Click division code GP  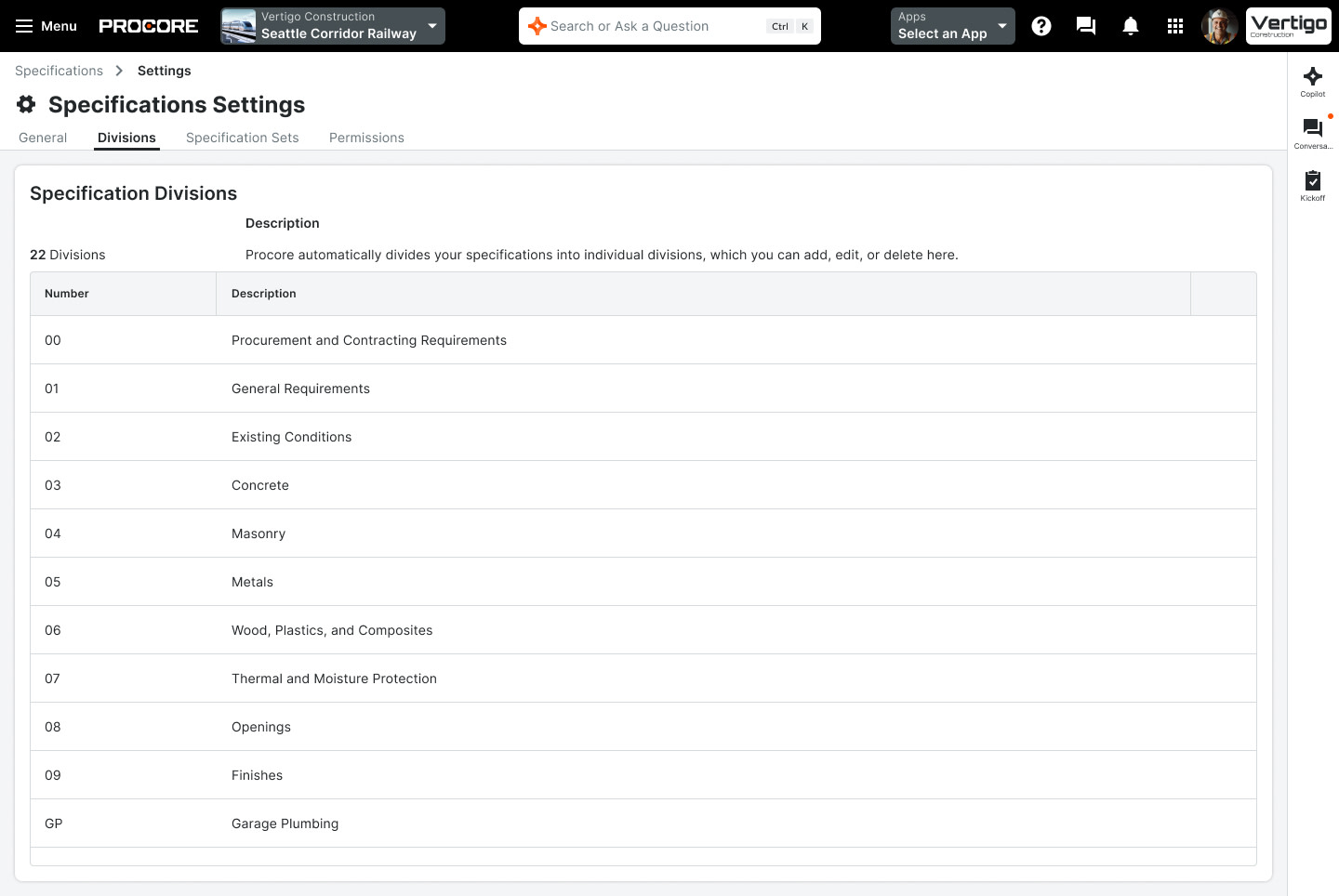54,824
